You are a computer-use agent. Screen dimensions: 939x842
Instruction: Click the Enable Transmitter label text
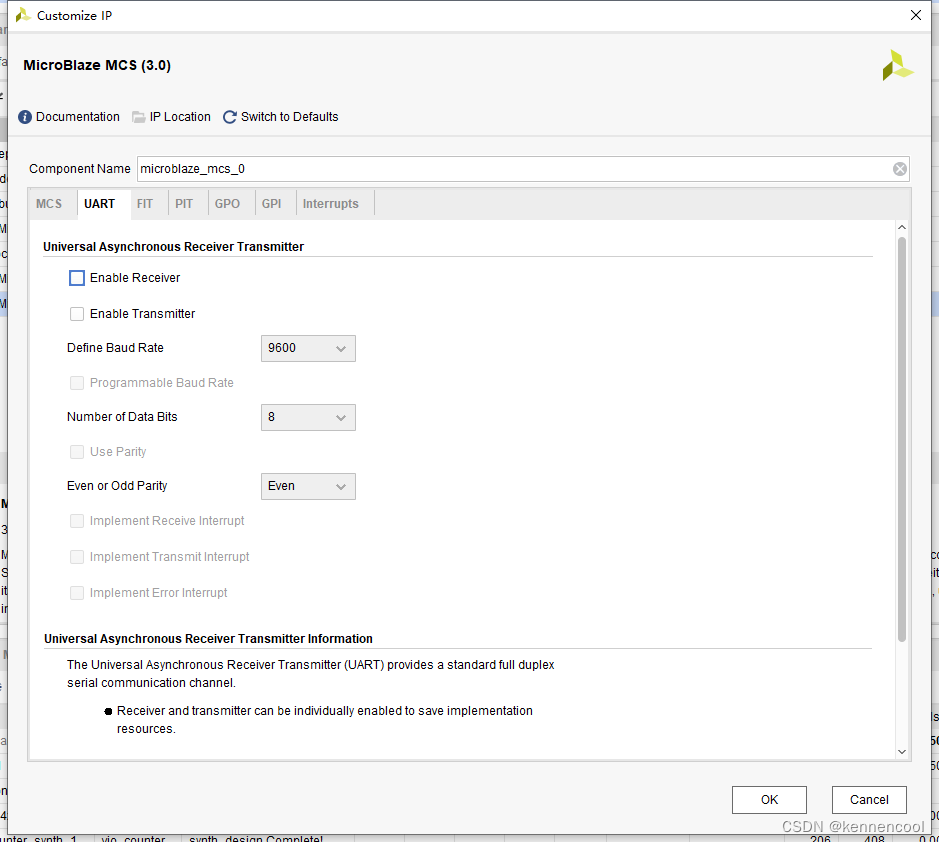point(143,314)
